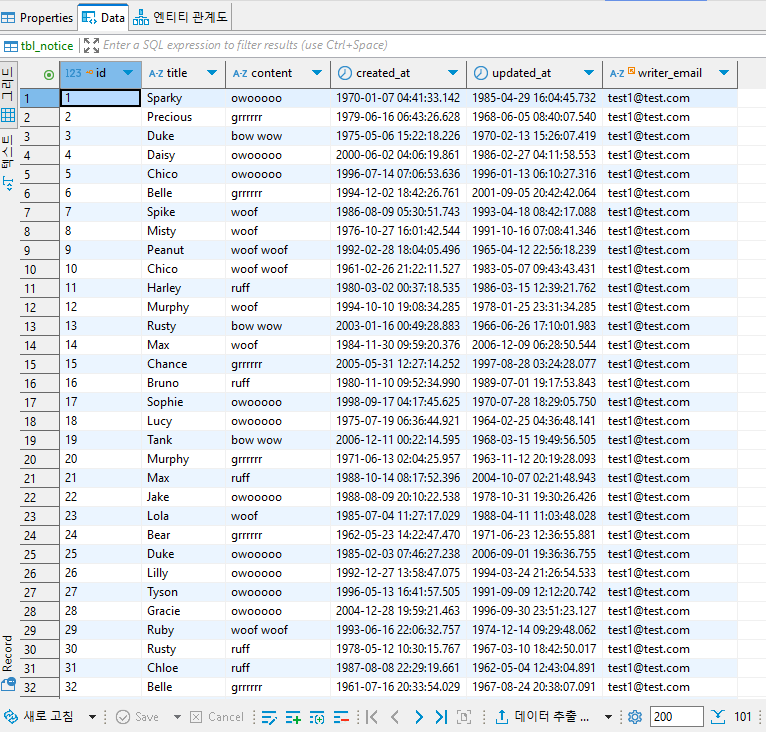Click the fetch all rows icon next to 101
Image resolution: width=766 pixels, height=732 pixels.
718,717
